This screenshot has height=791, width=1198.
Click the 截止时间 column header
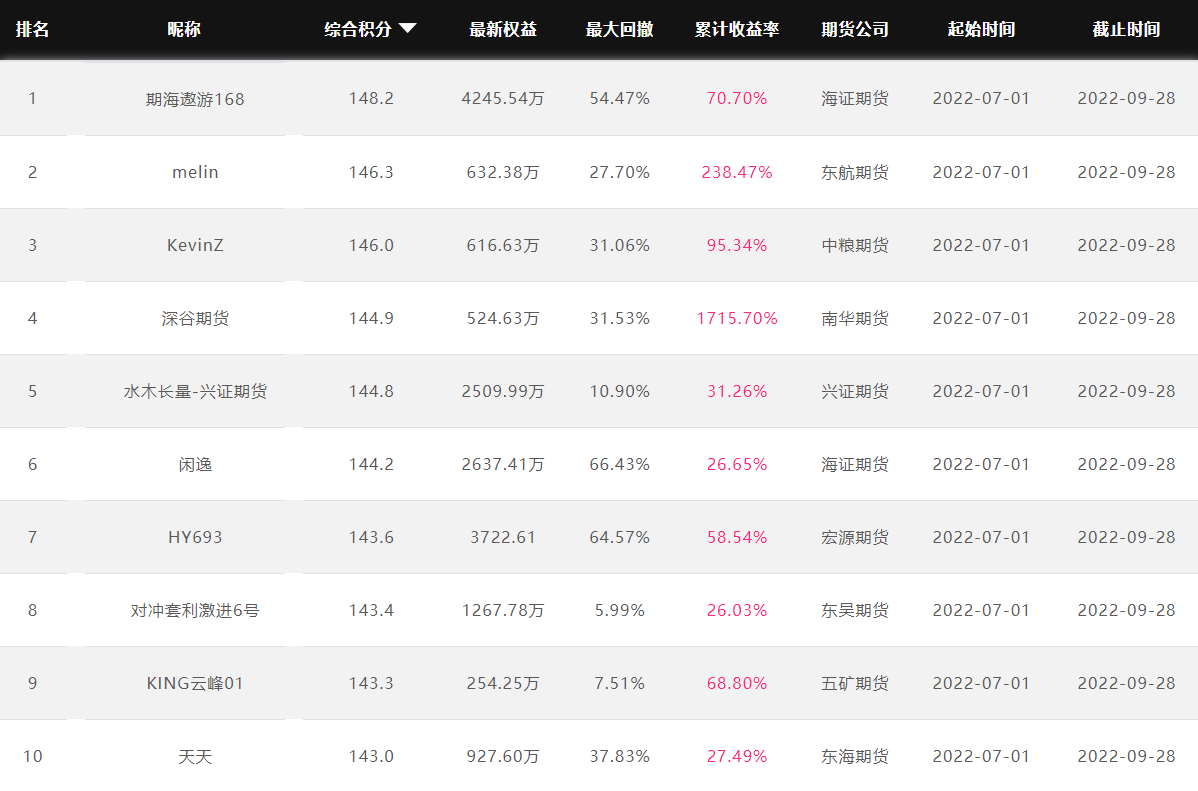[1126, 29]
